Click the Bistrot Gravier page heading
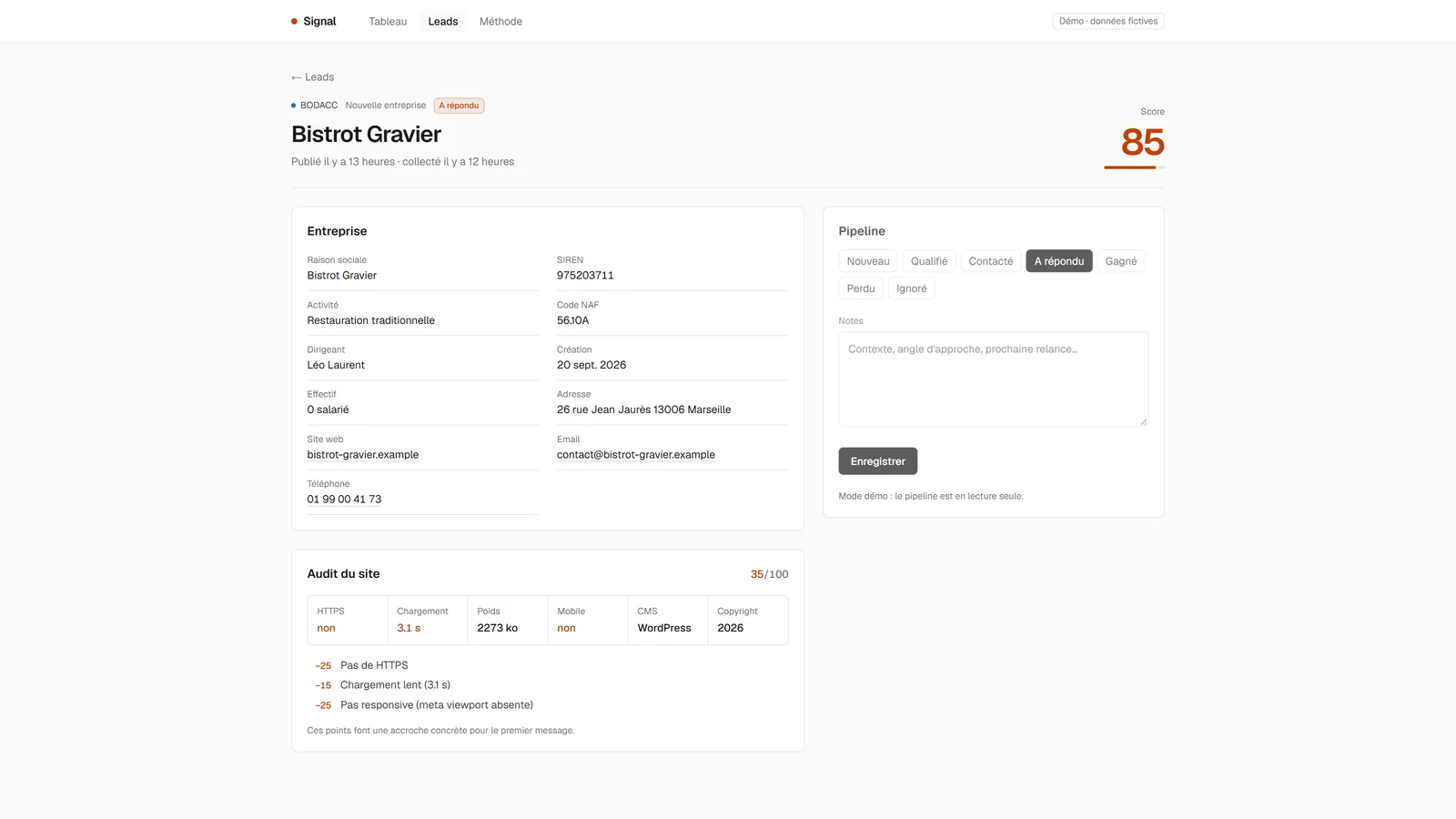Viewport: 1456px width, 819px height. click(366, 135)
